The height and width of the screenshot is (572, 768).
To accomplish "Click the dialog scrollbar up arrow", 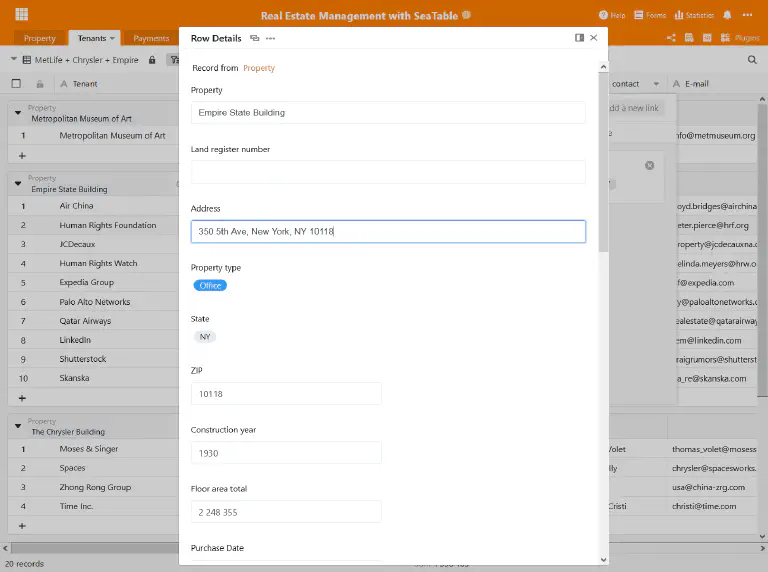I will click(603, 67).
